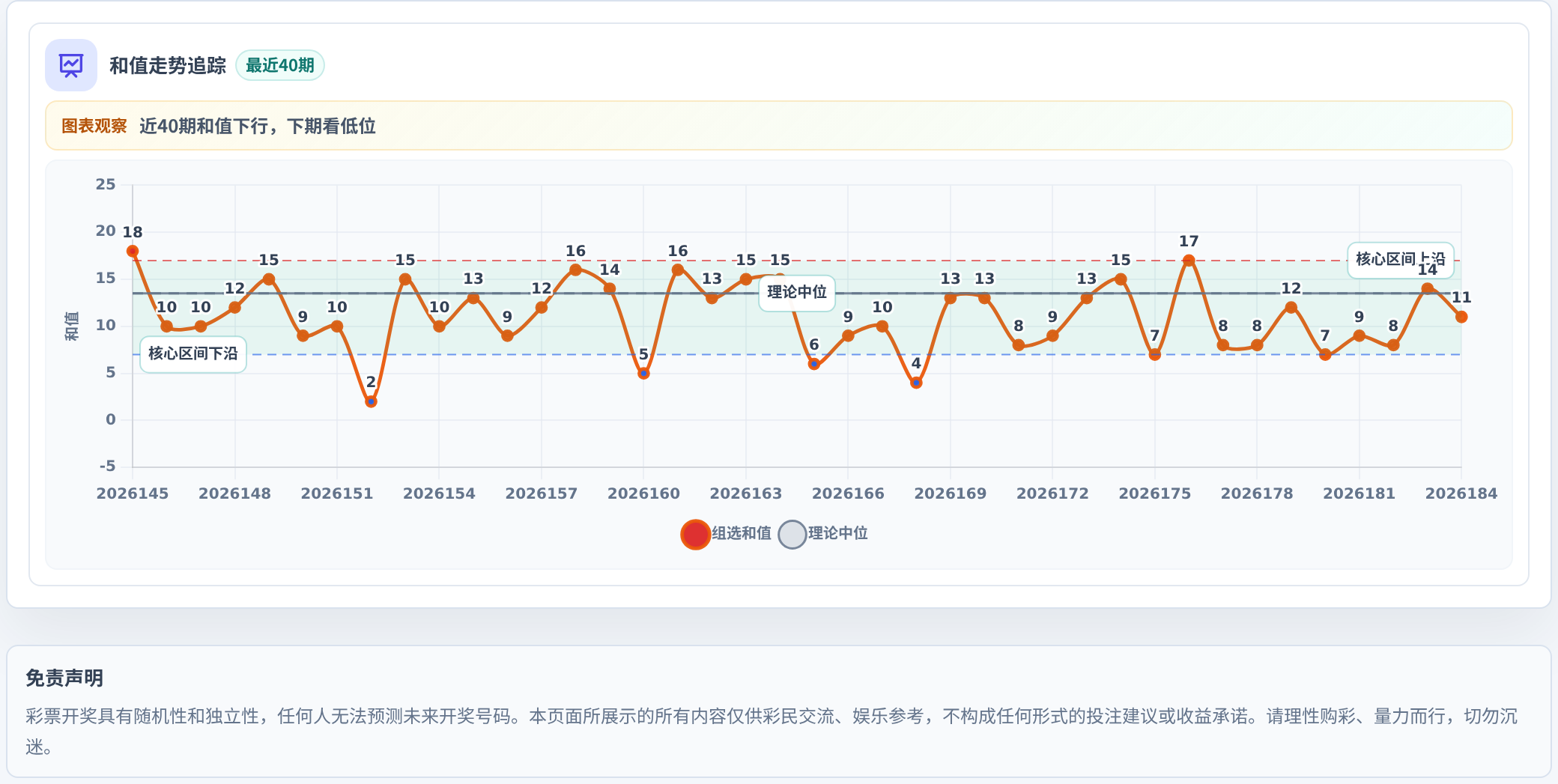Select the value 7 point at period 2026175

point(1155,355)
